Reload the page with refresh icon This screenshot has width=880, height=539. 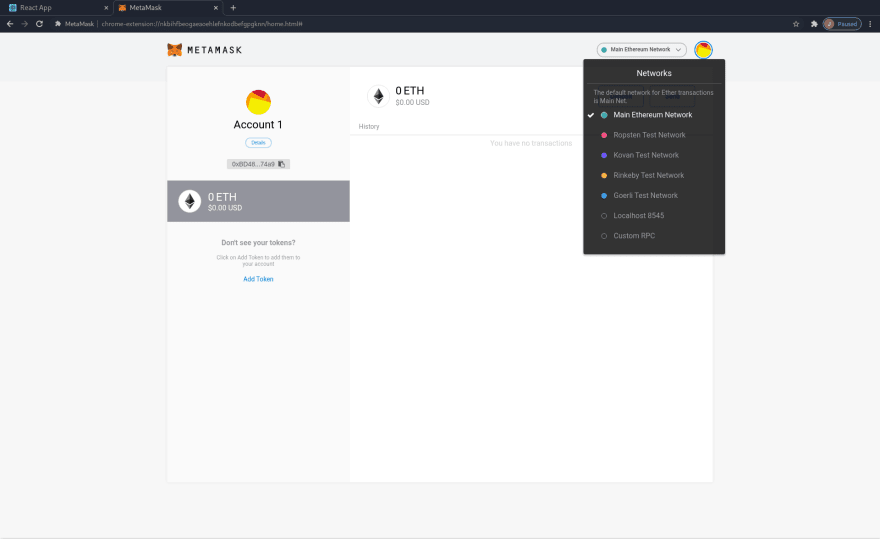point(39,24)
